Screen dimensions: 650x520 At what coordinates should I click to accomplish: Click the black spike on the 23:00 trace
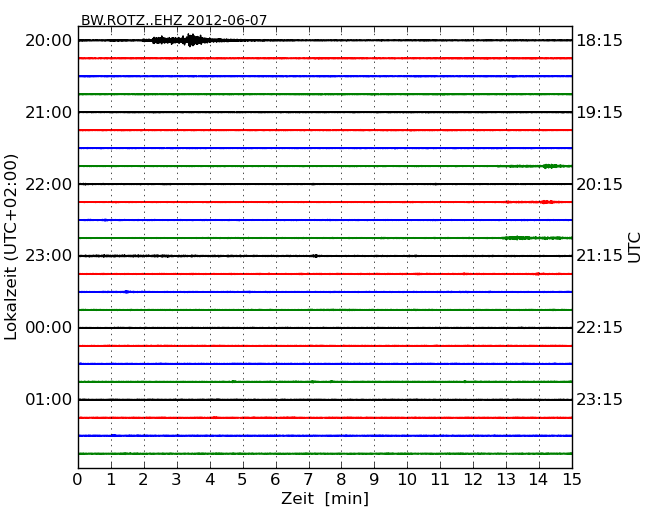click(x=315, y=256)
